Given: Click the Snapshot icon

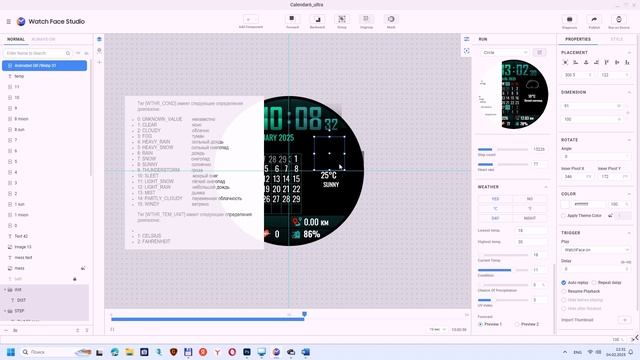Looking at the screenshot, I should 569,20.
